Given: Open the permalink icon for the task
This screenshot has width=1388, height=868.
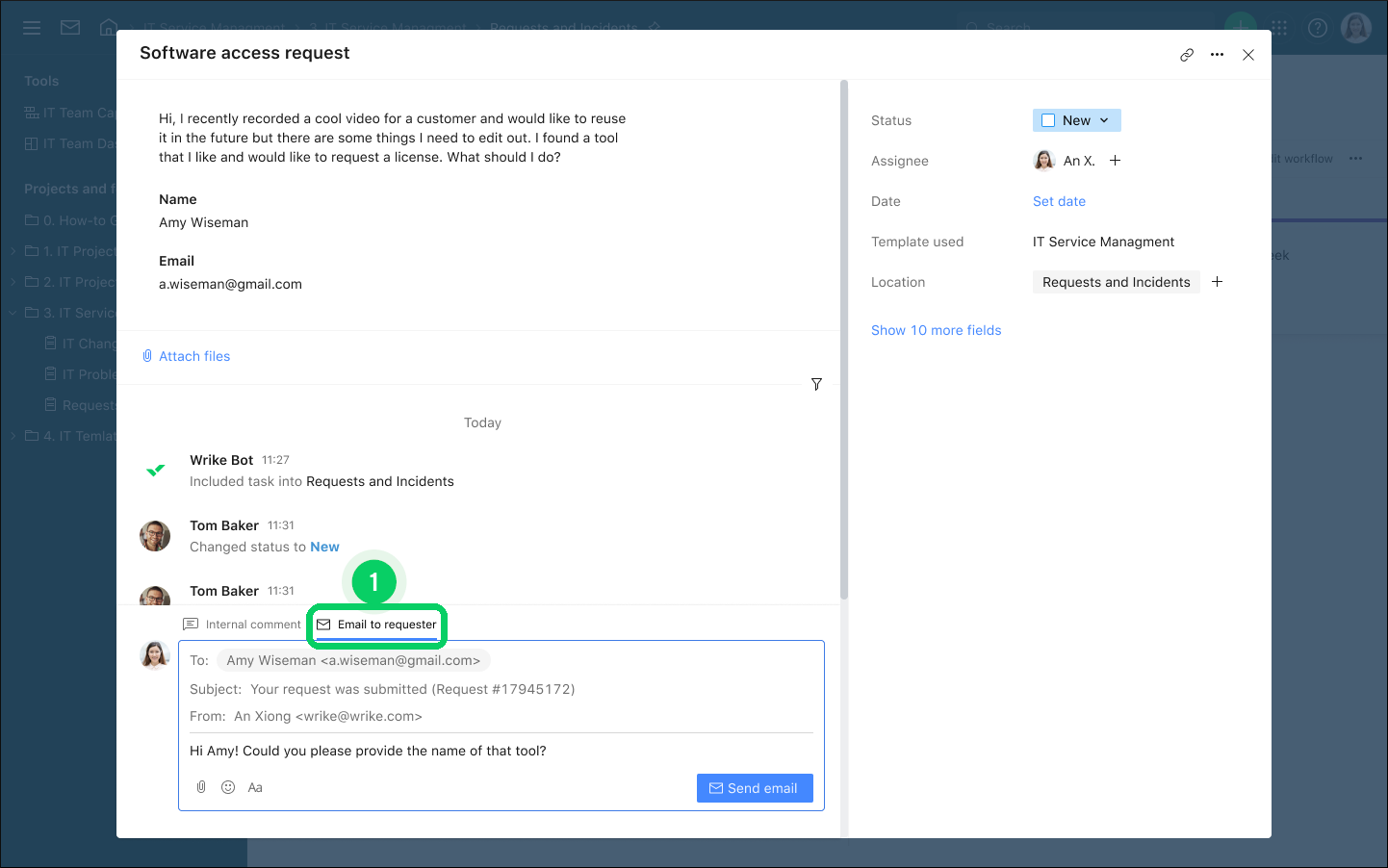Looking at the screenshot, I should (x=1187, y=55).
